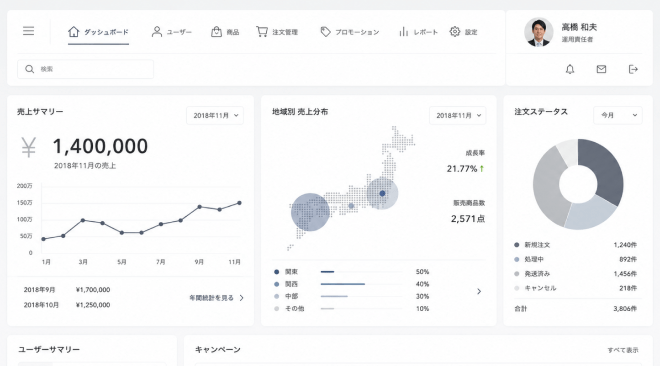Open the 今月 order status dropdown
Image resolution: width=660 pixels, height=366 pixels.
[618, 115]
